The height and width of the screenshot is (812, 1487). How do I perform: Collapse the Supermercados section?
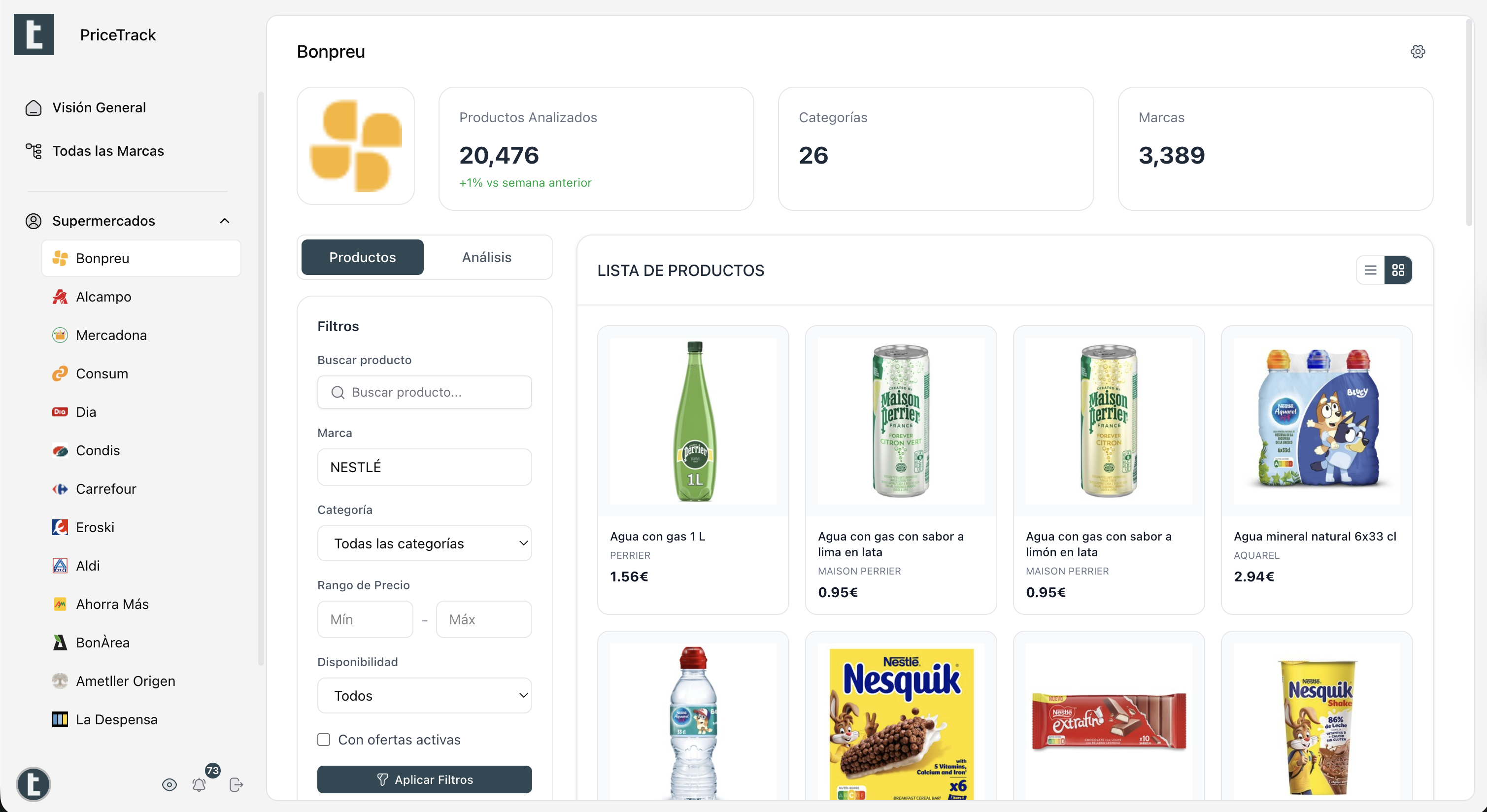pyautogui.click(x=225, y=221)
